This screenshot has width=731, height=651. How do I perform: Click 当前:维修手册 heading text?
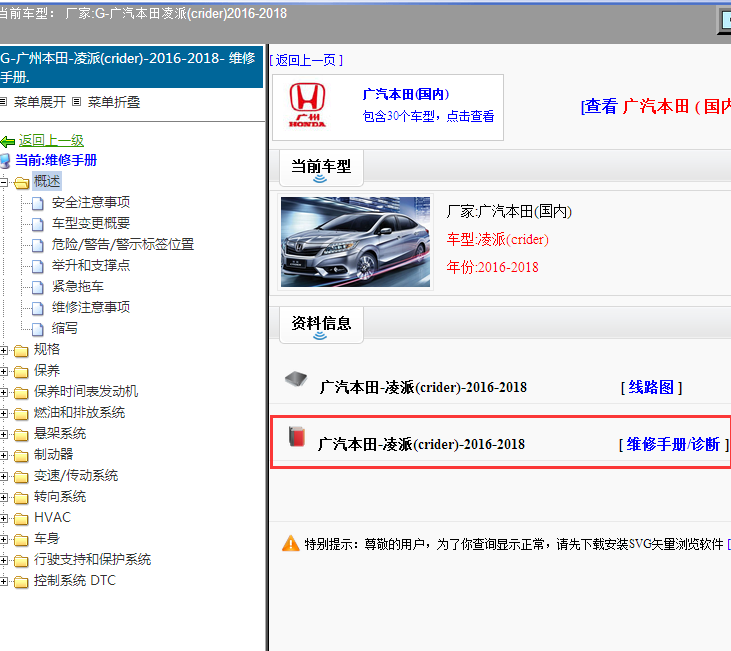coord(56,160)
